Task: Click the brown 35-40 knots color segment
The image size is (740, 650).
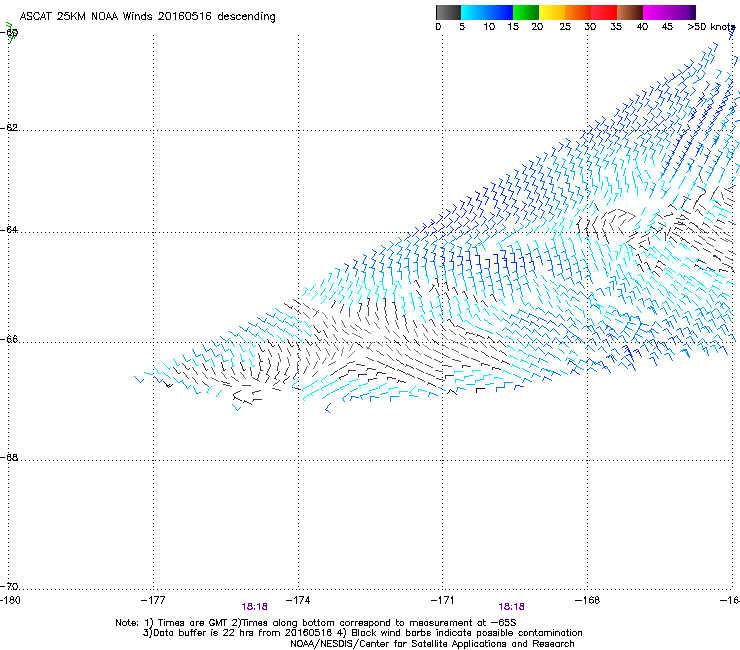Action: 630,12
